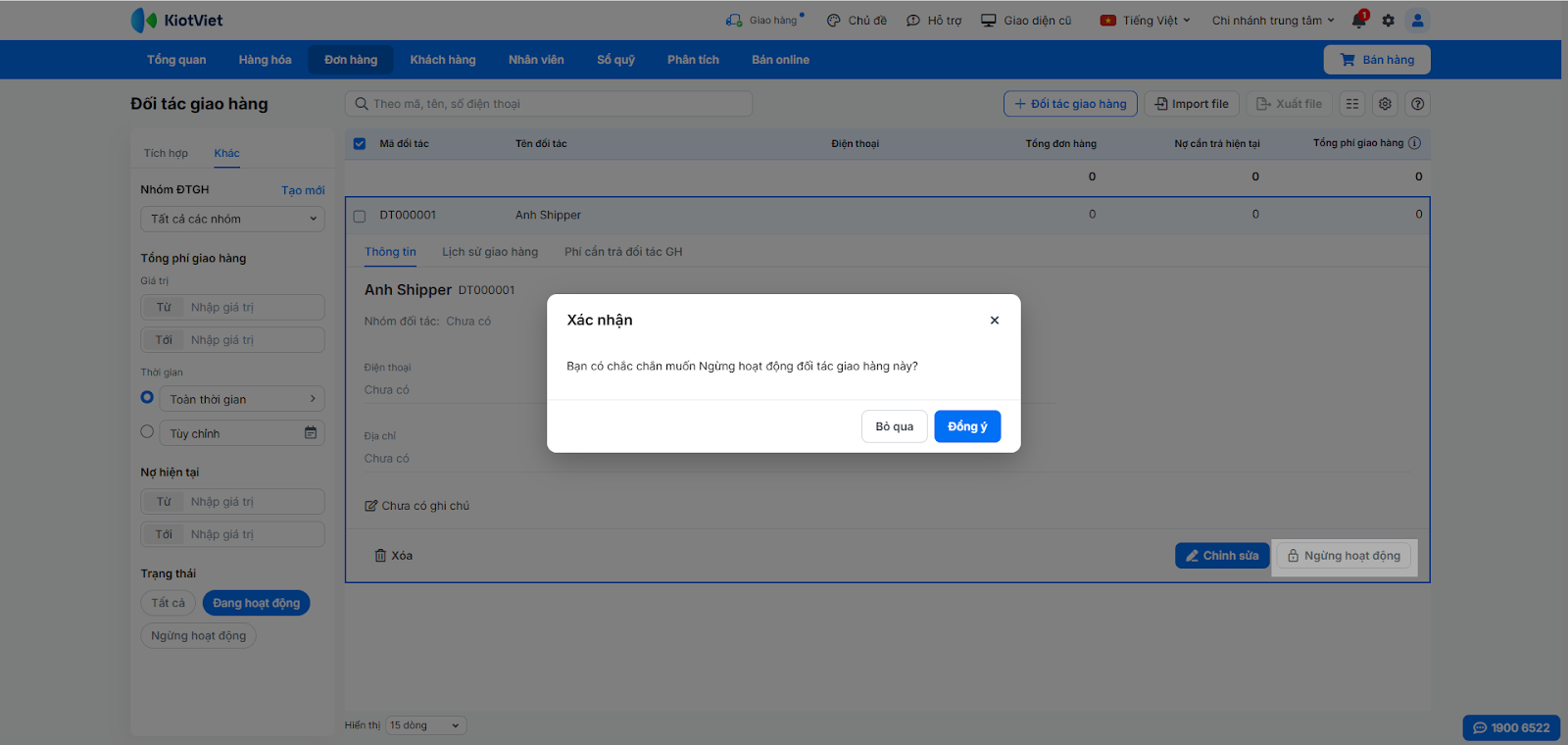Screen dimensions: 1568x745
Task: Switch to Khác tab
Action: [227, 153]
